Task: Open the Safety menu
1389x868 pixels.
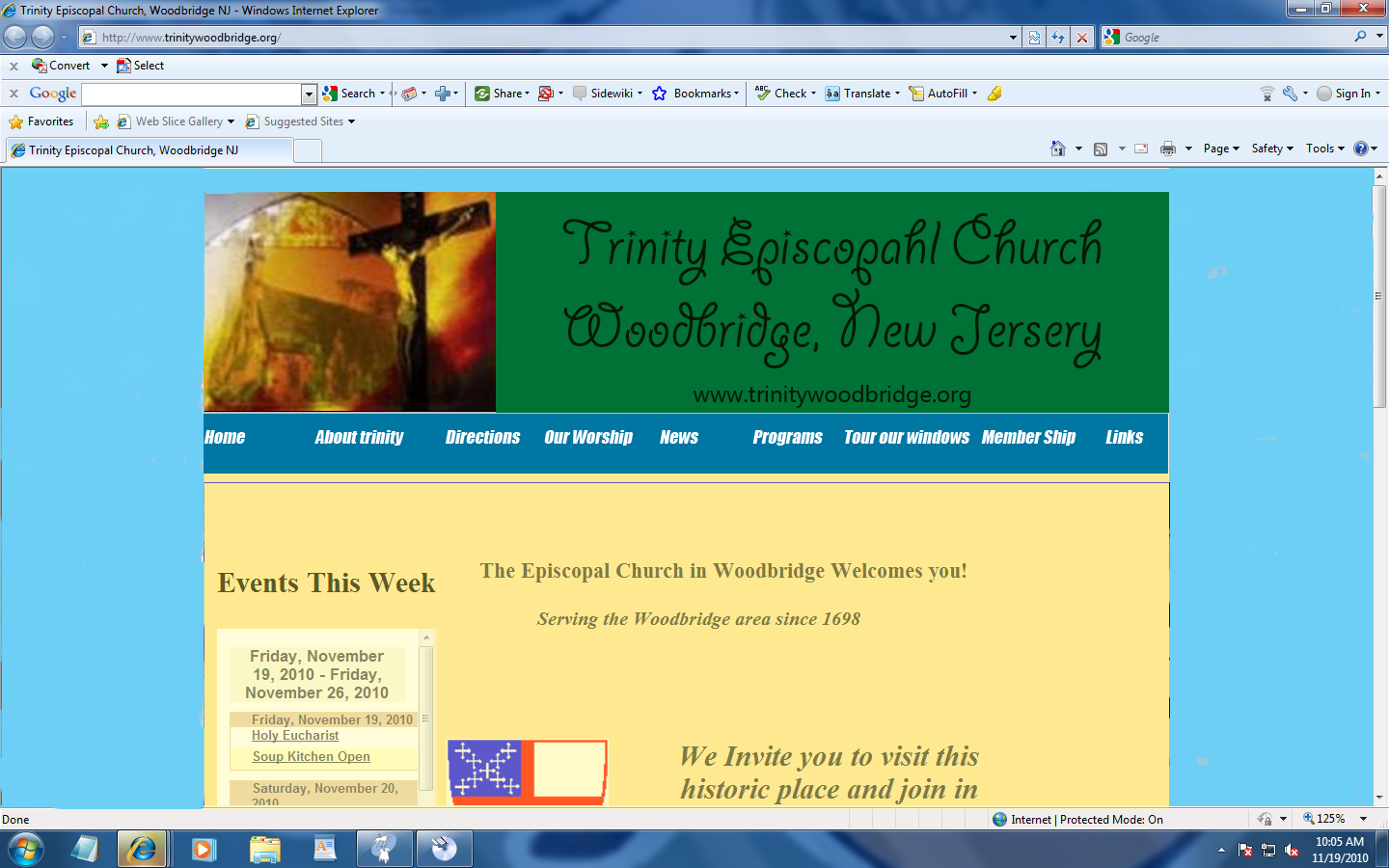Action: point(1271,149)
